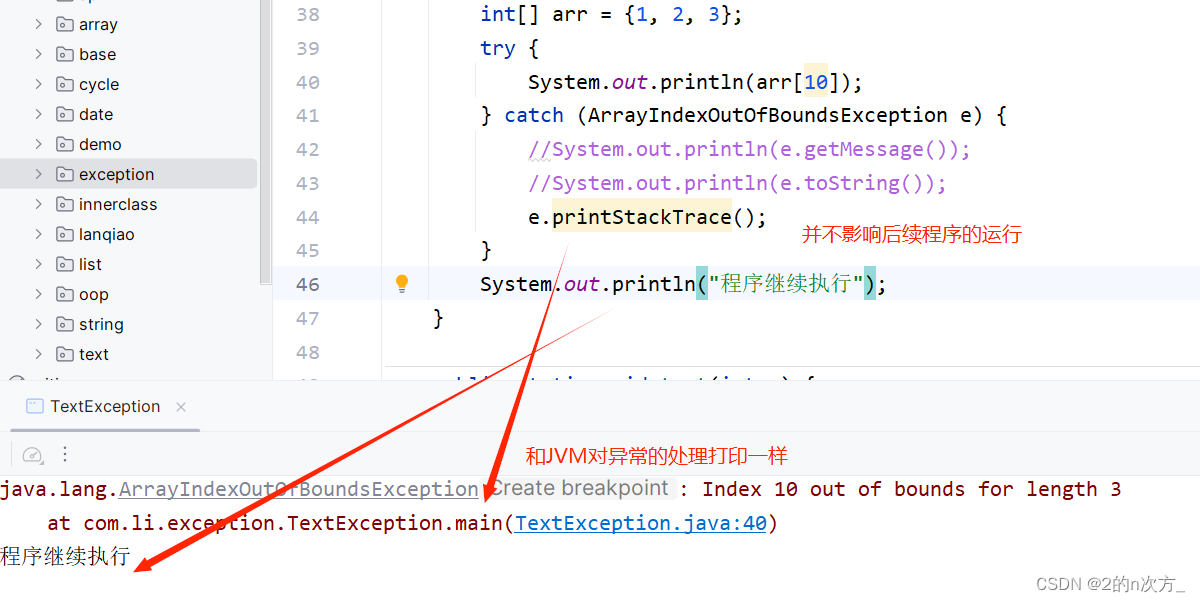The height and width of the screenshot is (602, 1200).
Task: Click line number 44 in gutter
Action: 308,218
